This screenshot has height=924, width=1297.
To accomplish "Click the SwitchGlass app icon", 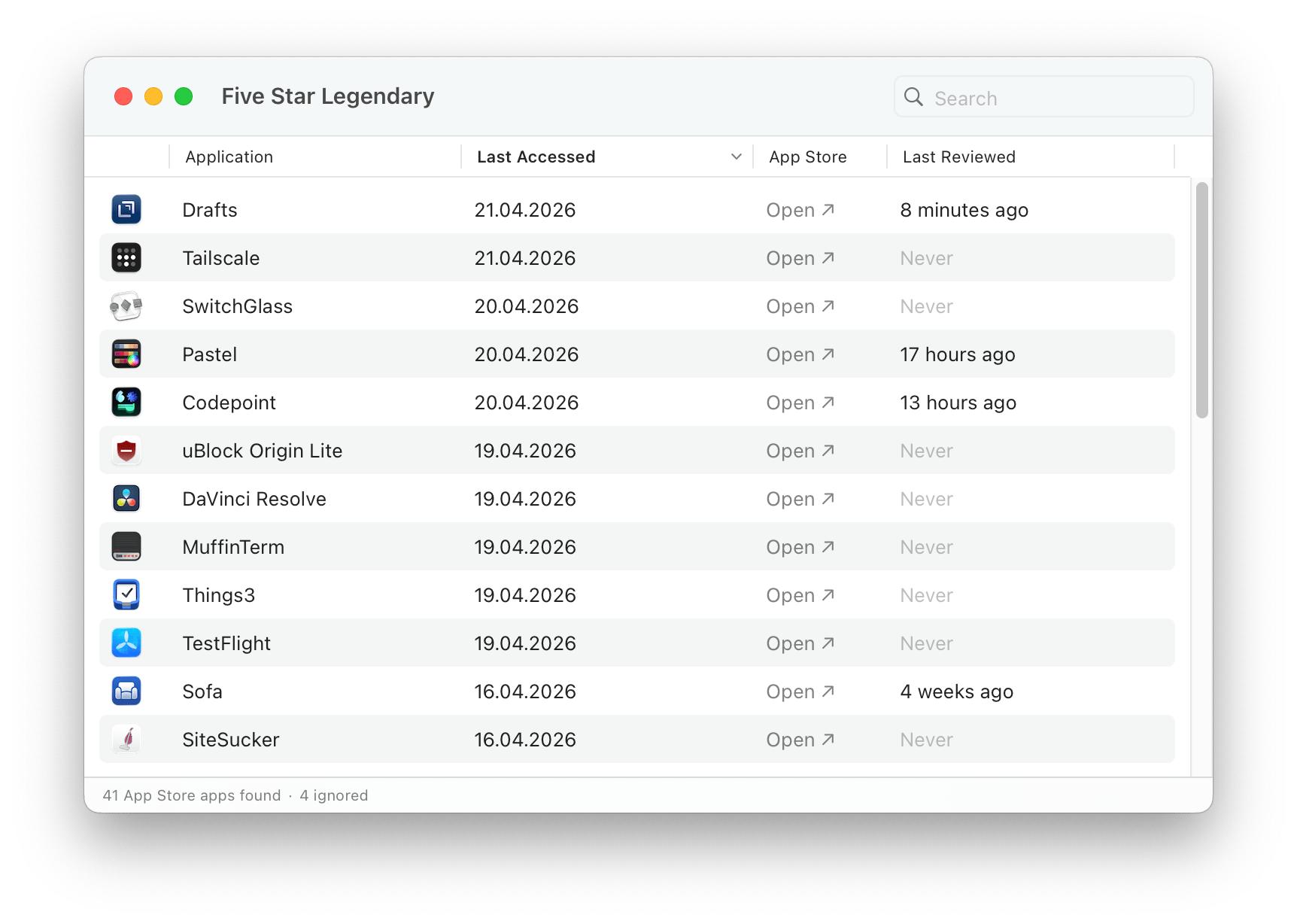I will click(126, 305).
